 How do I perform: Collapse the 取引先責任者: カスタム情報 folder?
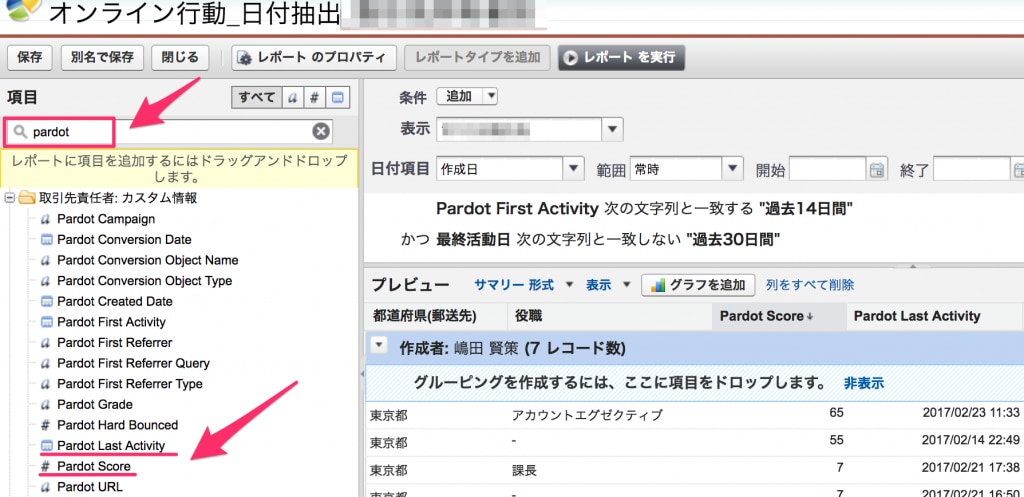tap(10, 198)
